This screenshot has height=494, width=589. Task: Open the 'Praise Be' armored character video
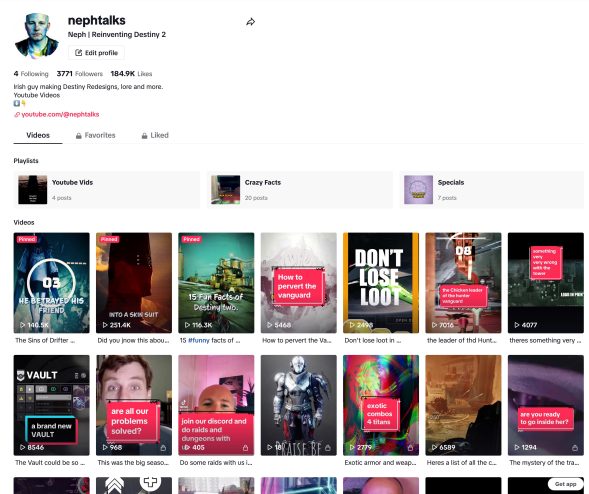point(299,405)
